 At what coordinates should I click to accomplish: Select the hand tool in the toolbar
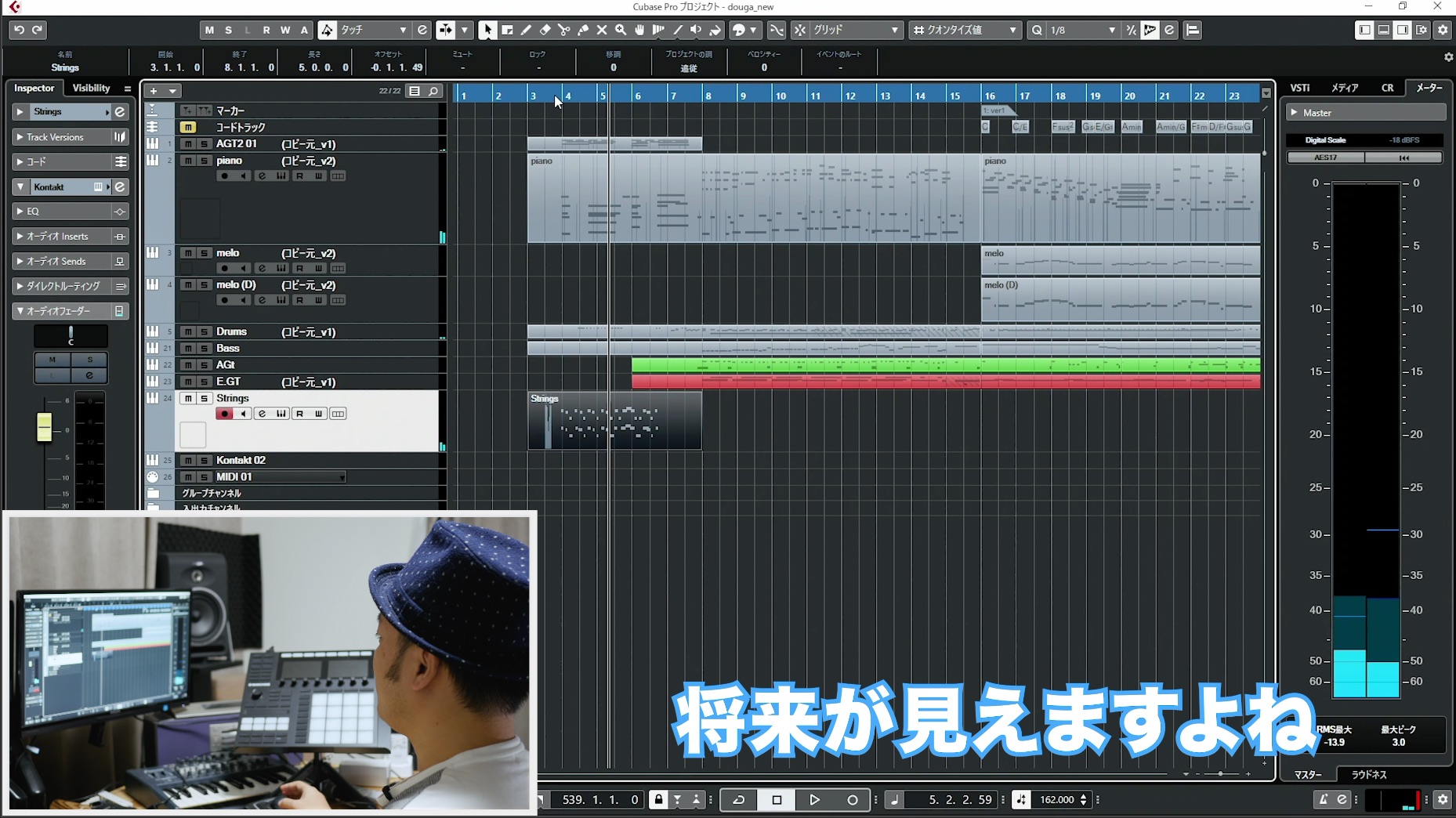point(639,30)
